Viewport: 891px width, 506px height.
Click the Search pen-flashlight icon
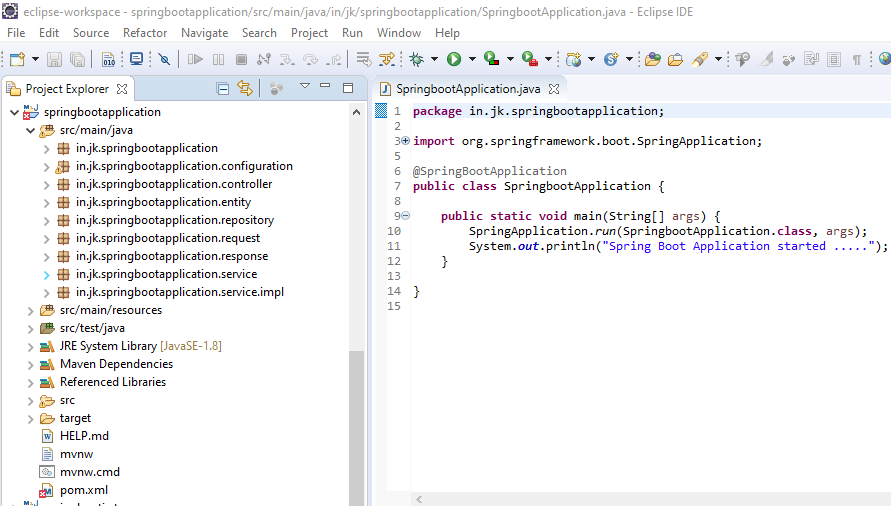pyautogui.click(x=700, y=59)
